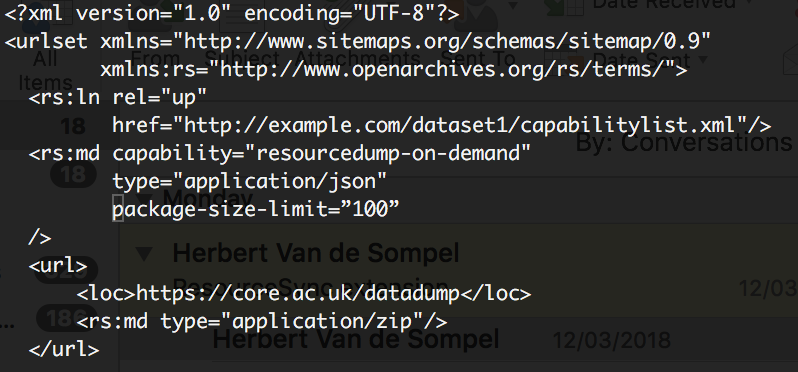Click the faded From filter button
Viewport: 798px width, 372px height.
(x=156, y=59)
